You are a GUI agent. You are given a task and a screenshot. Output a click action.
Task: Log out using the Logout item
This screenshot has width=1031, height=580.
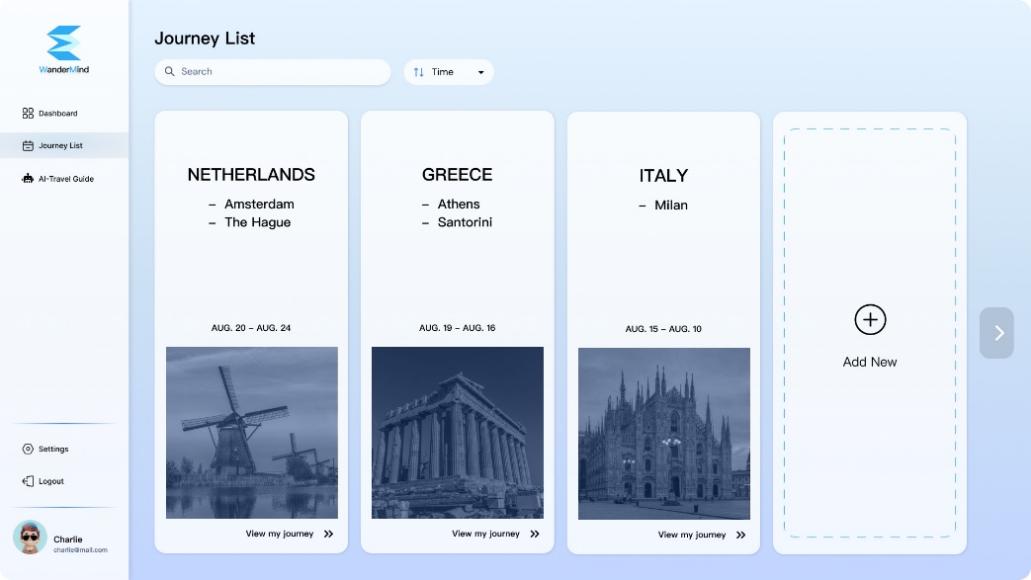43,481
